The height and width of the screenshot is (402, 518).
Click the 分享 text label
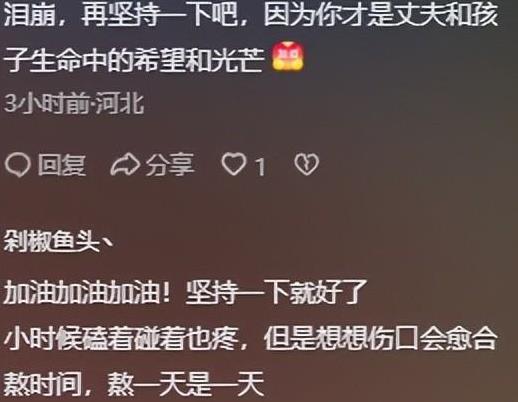click(170, 165)
